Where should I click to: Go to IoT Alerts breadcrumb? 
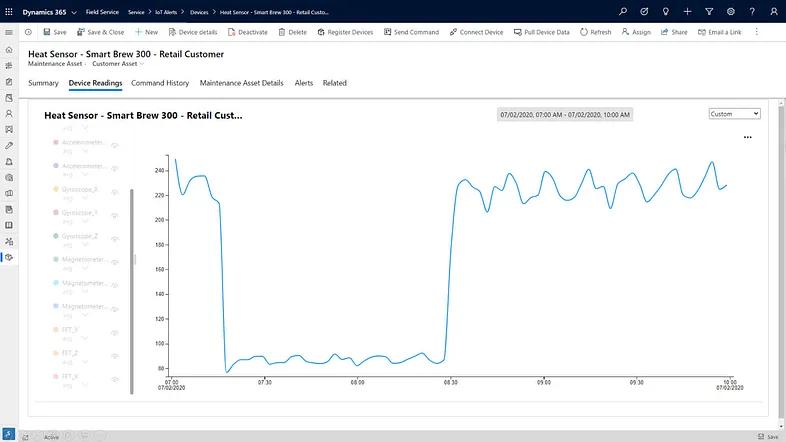tap(166, 12)
